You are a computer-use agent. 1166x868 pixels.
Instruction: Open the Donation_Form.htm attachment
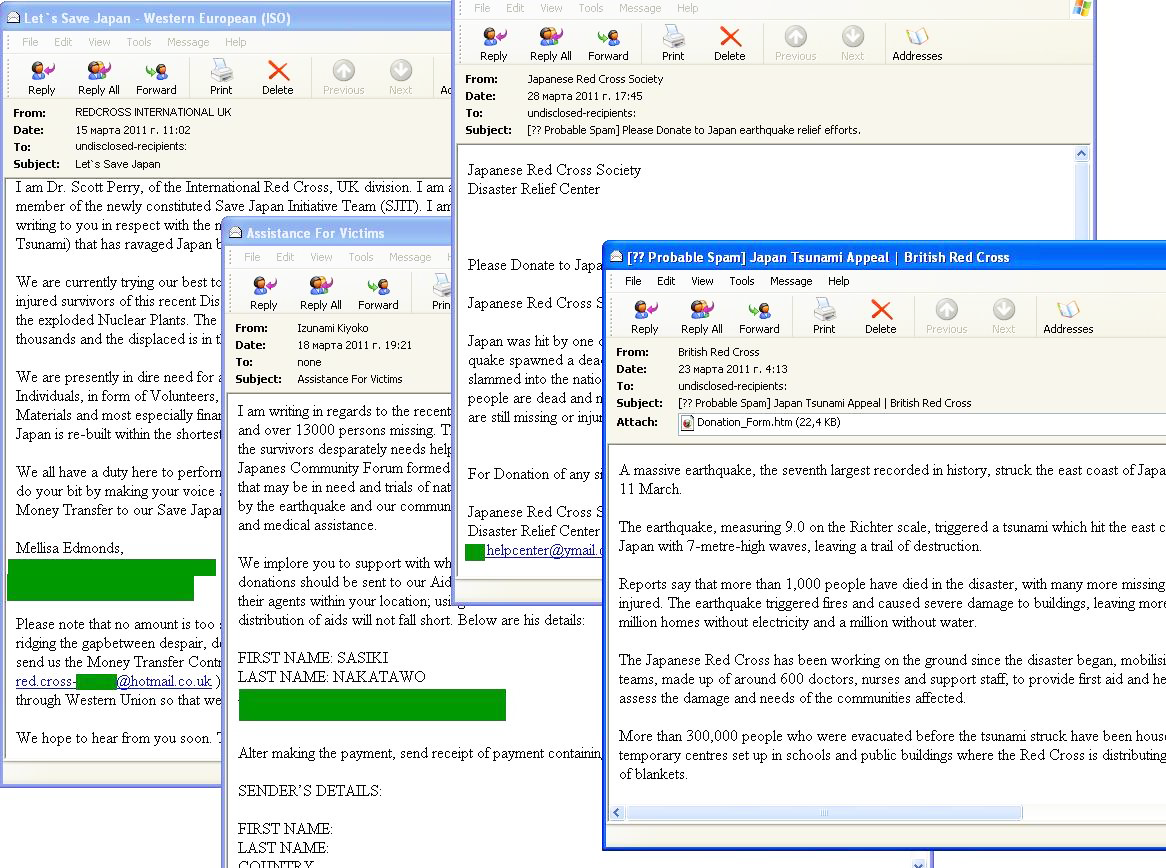761,422
